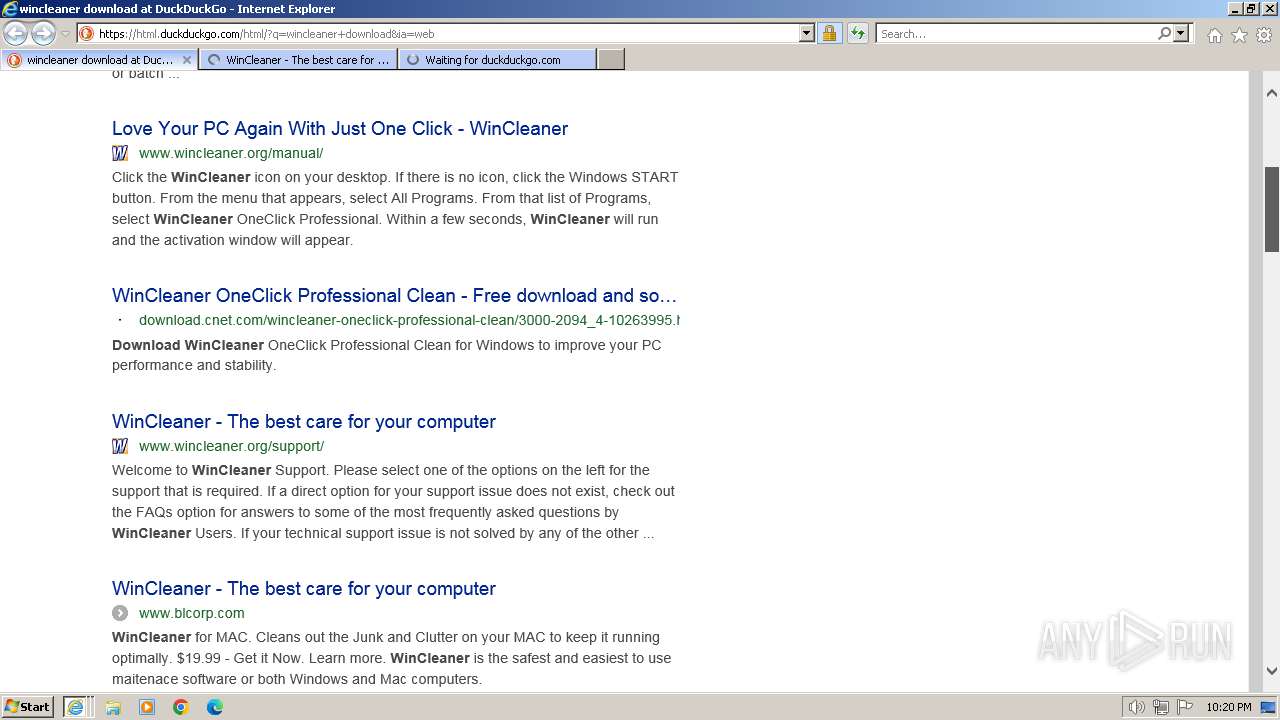
Task: Click the Search box in the toolbar
Action: tap(1016, 33)
